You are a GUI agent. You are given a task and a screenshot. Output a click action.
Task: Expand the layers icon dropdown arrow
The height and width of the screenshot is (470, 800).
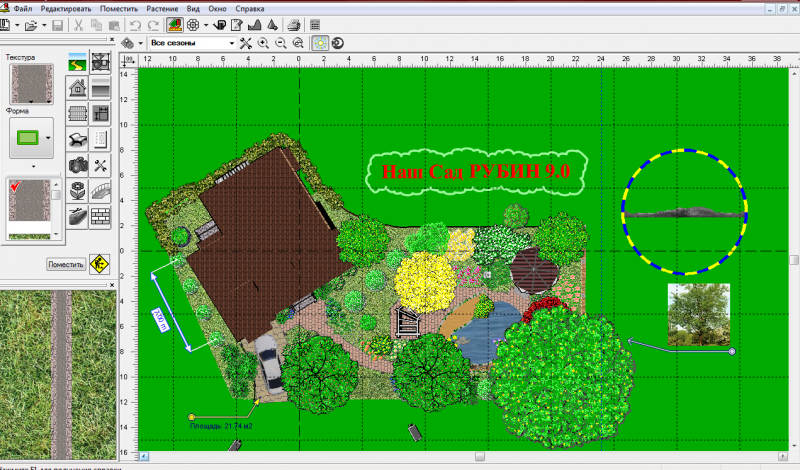(140, 44)
